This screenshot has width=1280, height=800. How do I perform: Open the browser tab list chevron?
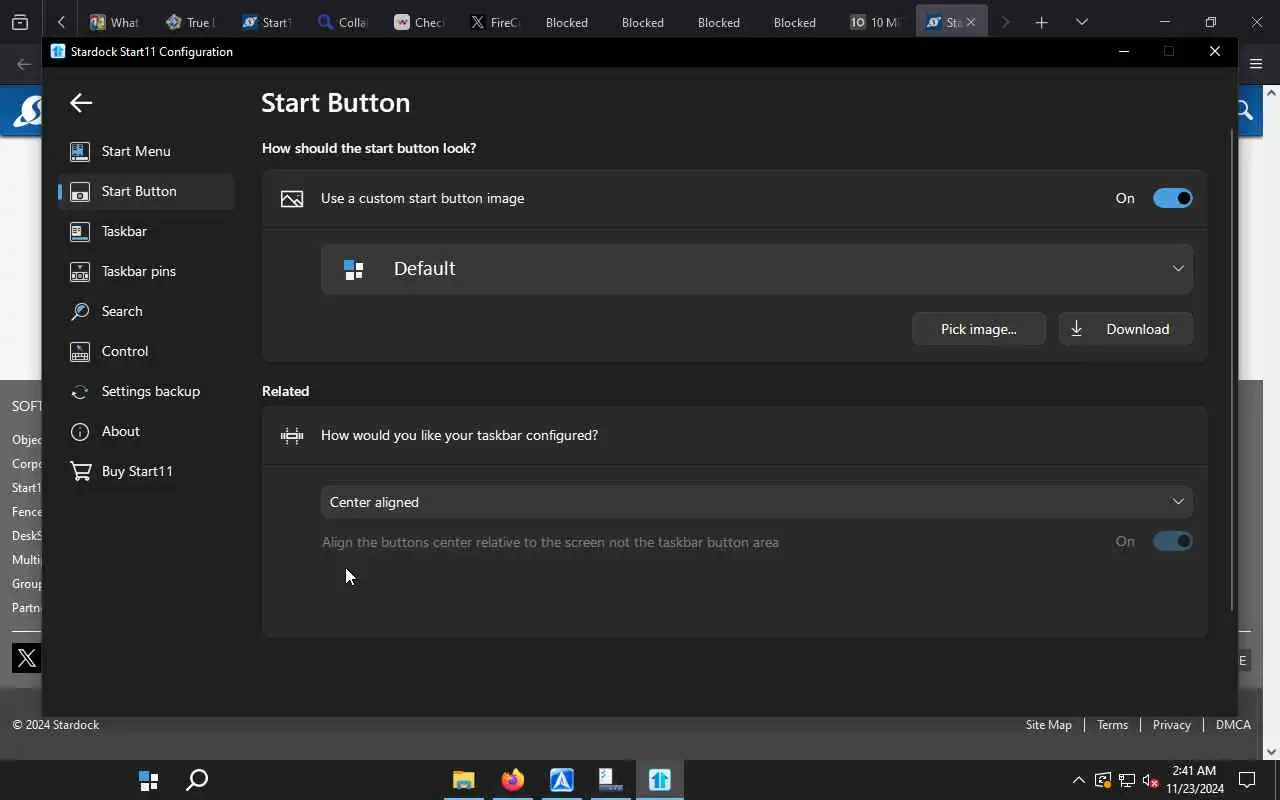pyautogui.click(x=1081, y=22)
